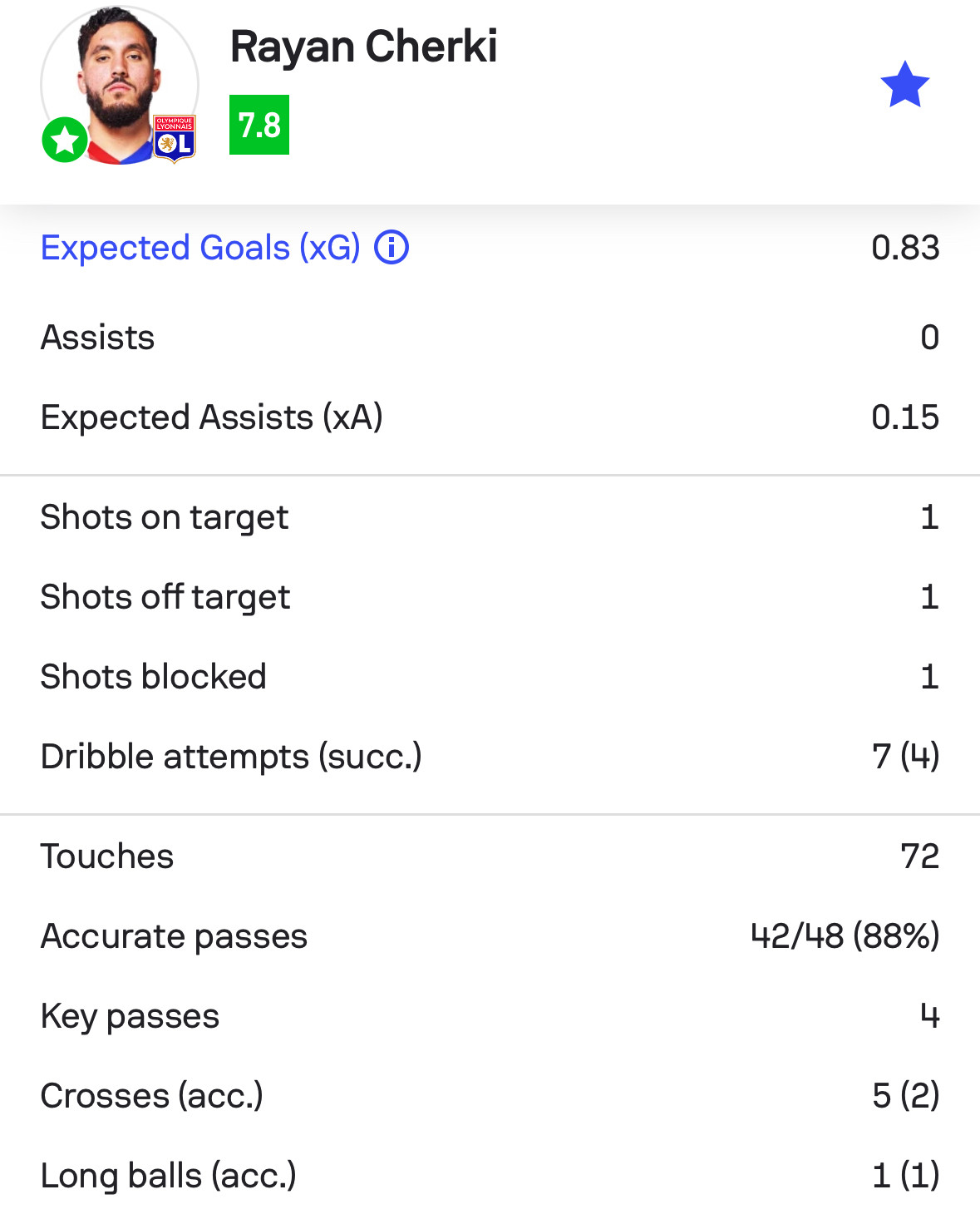
Task: Click the Accurate passes 42/48 (88%) value
Action: coord(845,936)
